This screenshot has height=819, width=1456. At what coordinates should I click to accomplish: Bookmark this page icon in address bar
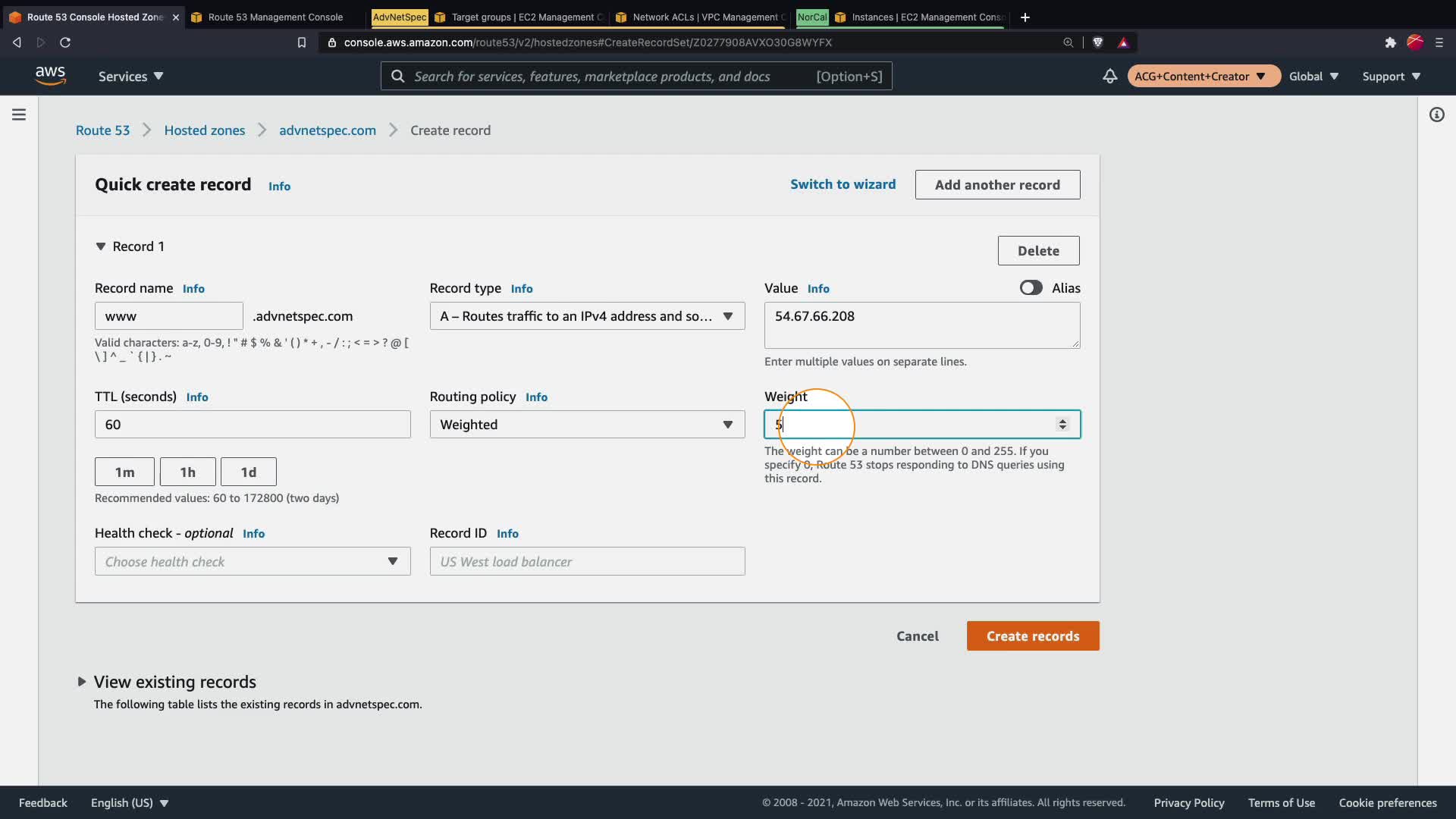pos(302,42)
